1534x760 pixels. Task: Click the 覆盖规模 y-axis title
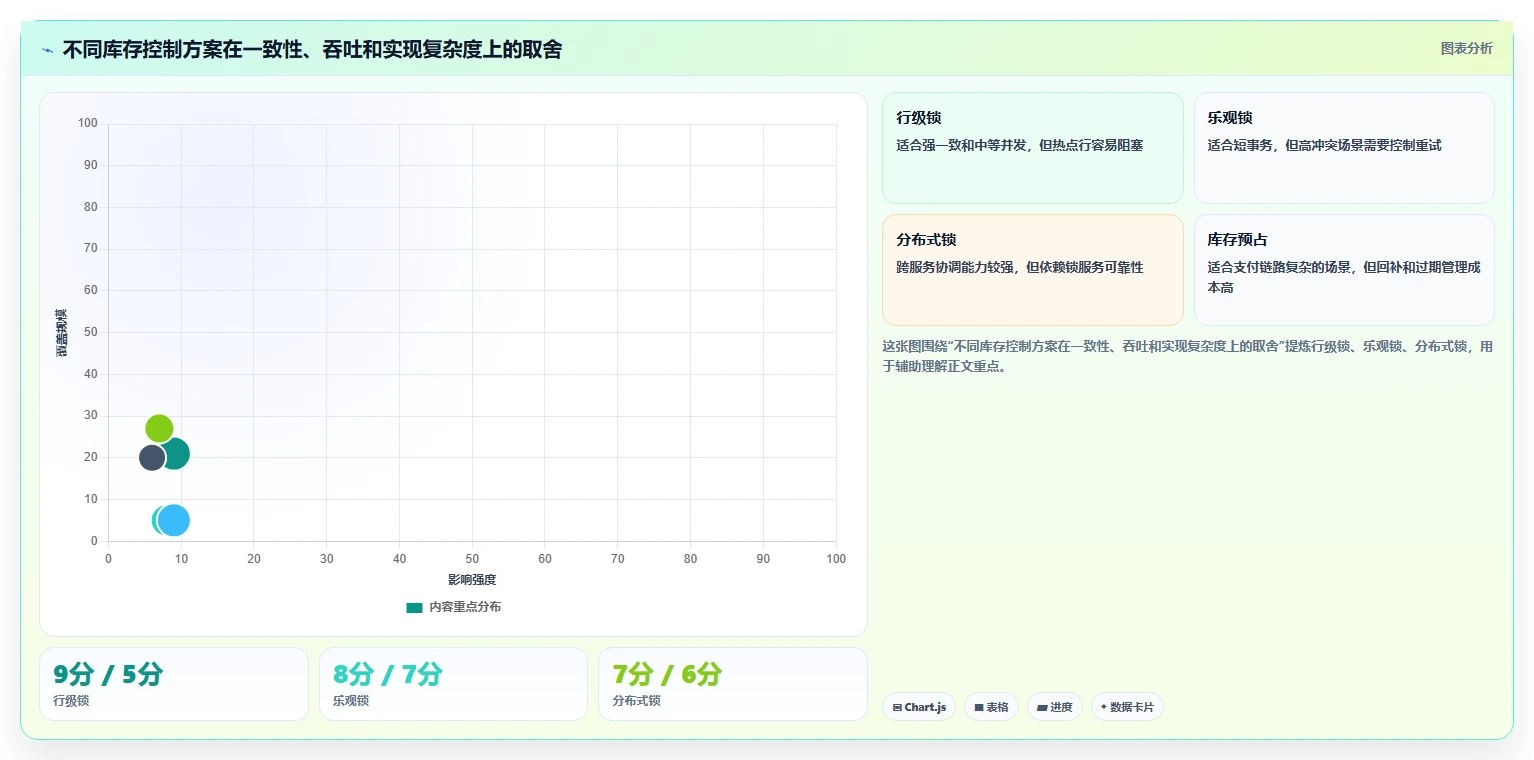(x=61, y=333)
